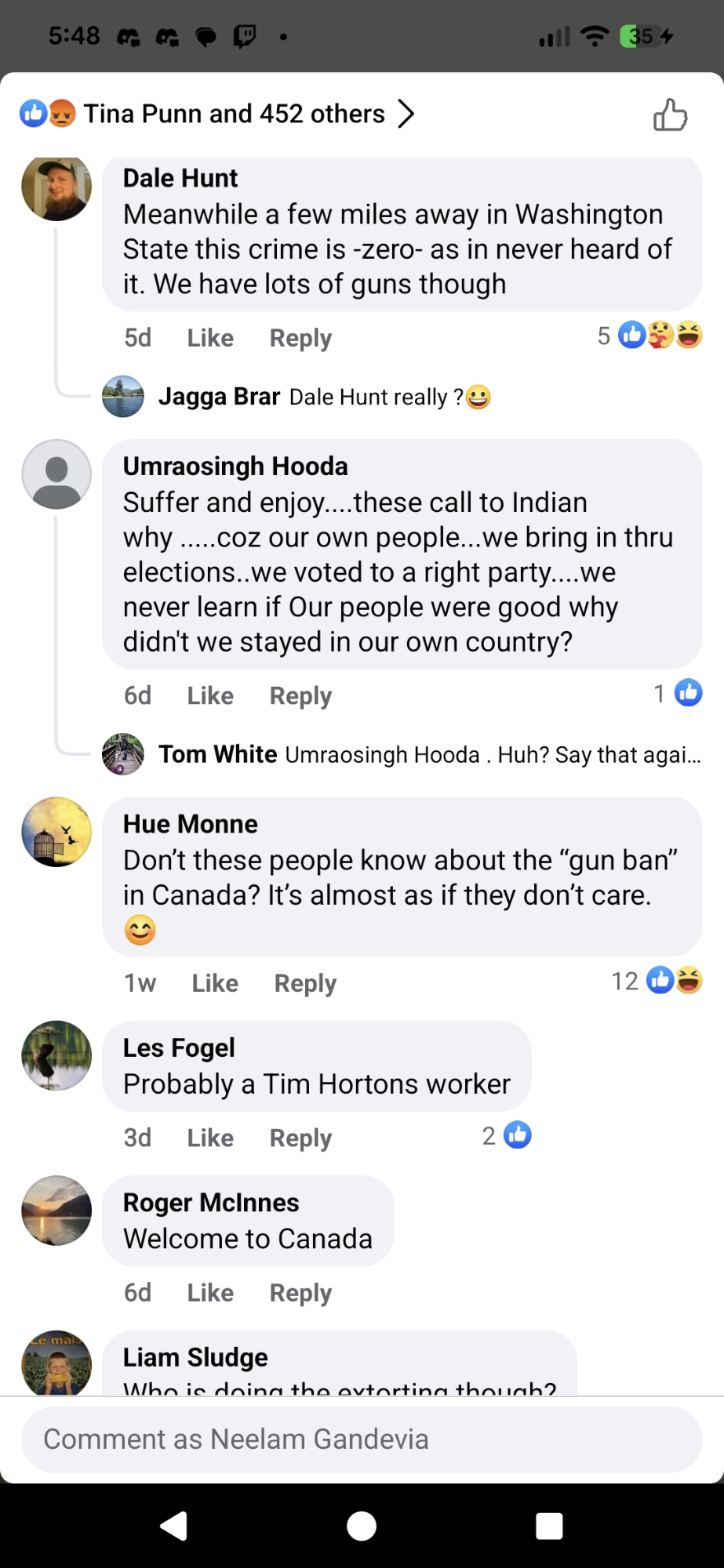Image resolution: width=724 pixels, height=1568 pixels.
Task: View the 2 likes on Les Fogel's comment
Action: point(507,1135)
